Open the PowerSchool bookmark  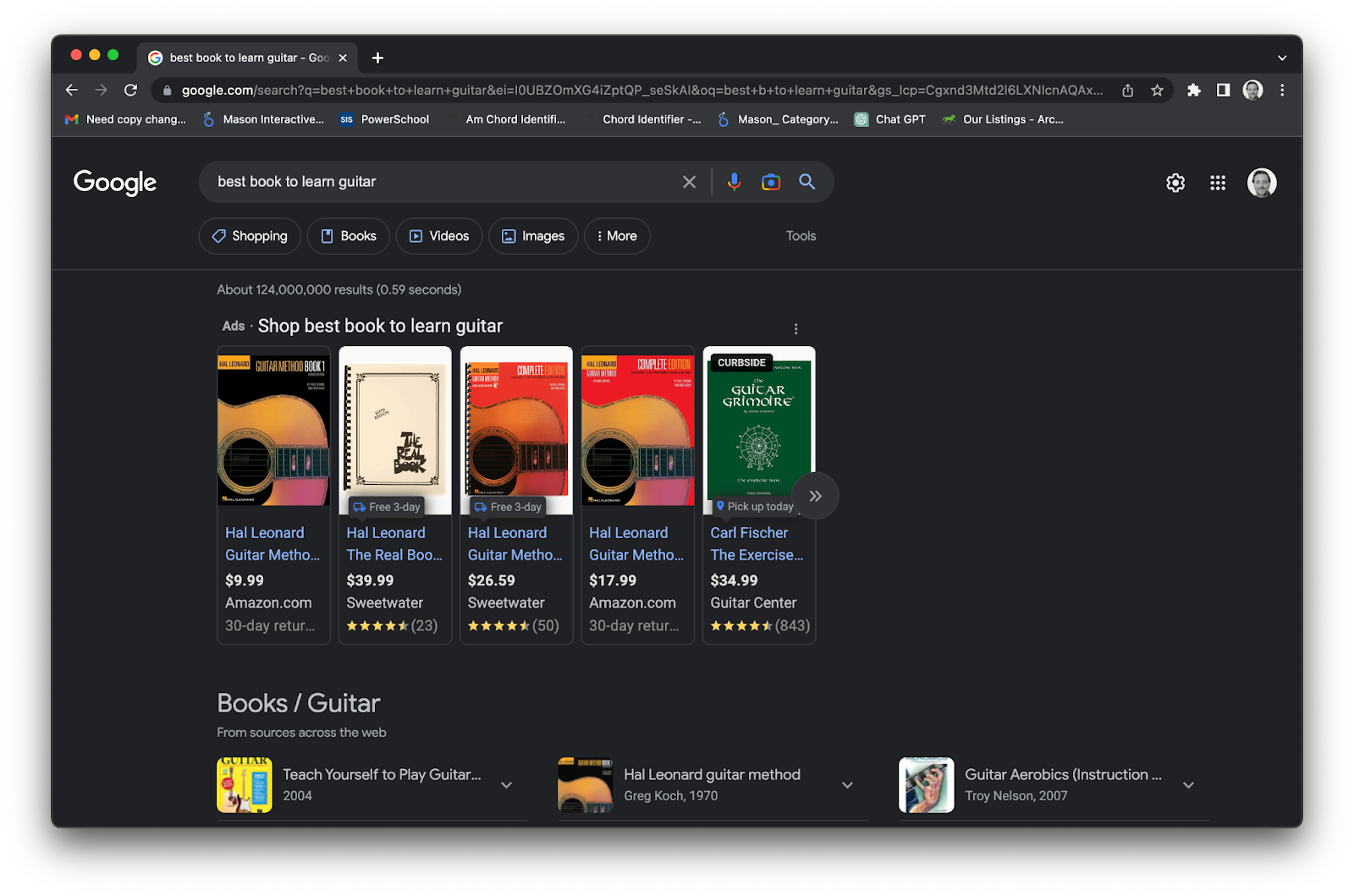[x=384, y=119]
